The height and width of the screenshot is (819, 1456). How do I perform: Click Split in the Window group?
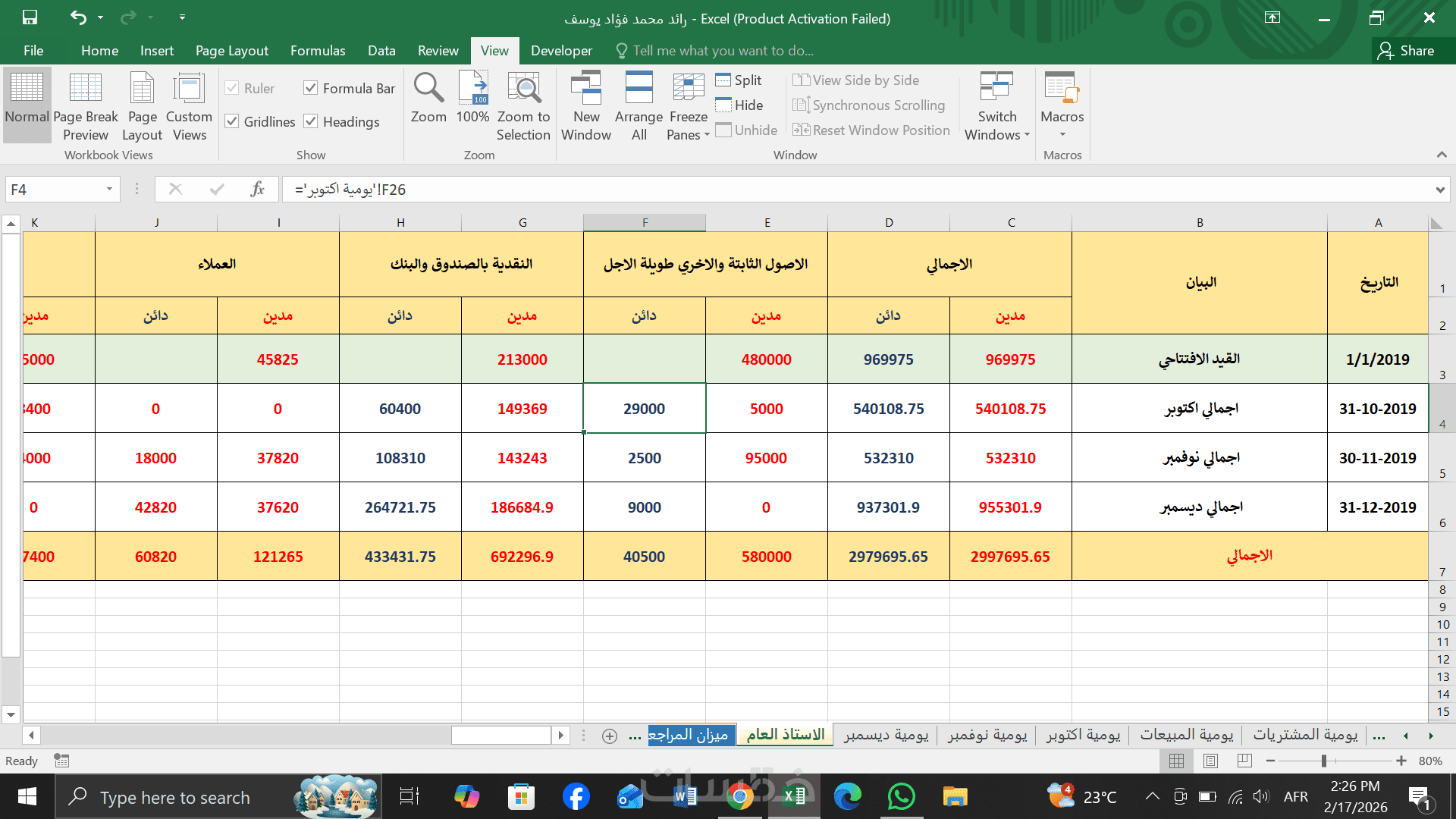pos(739,80)
